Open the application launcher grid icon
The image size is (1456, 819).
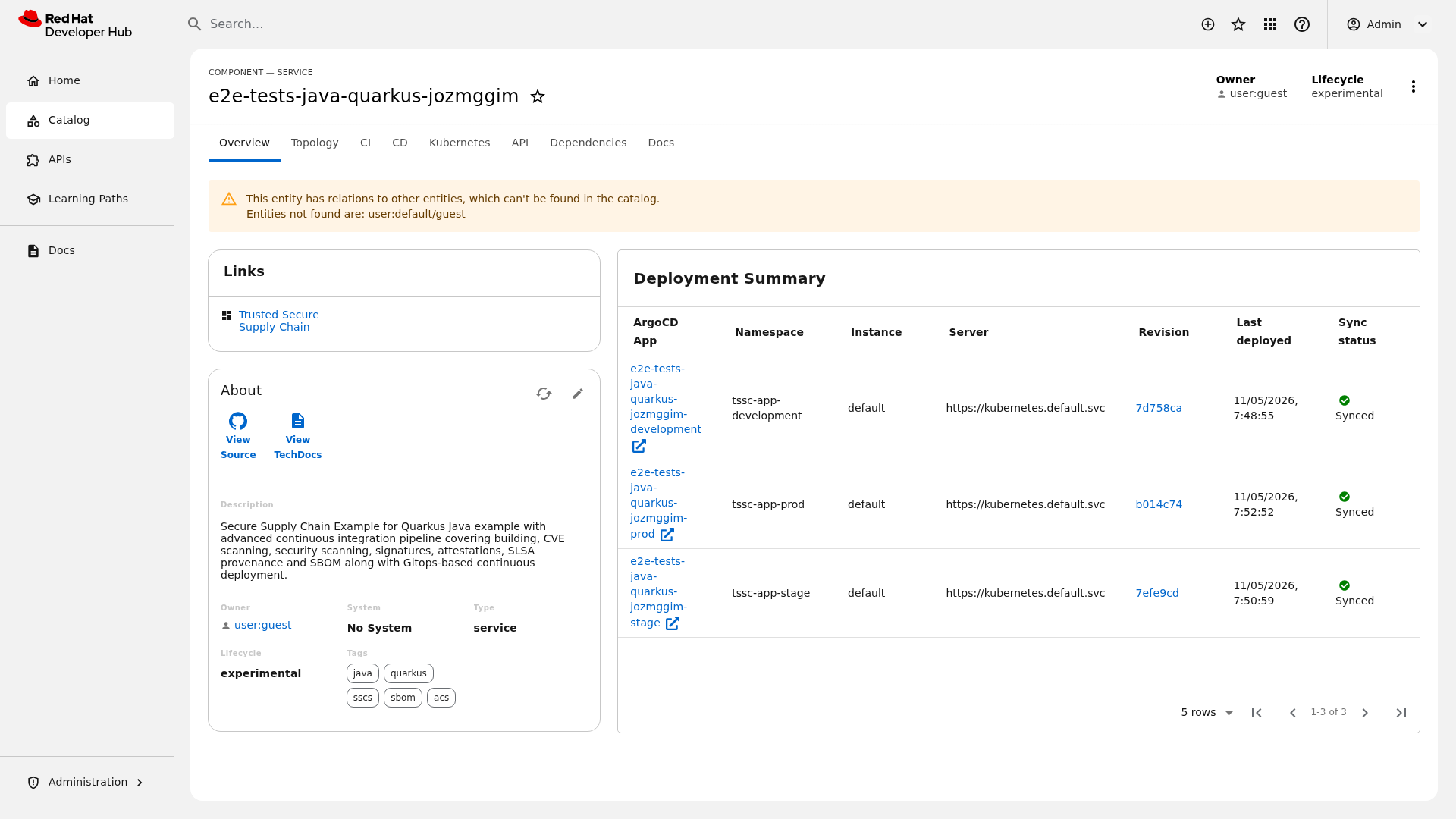click(x=1270, y=24)
